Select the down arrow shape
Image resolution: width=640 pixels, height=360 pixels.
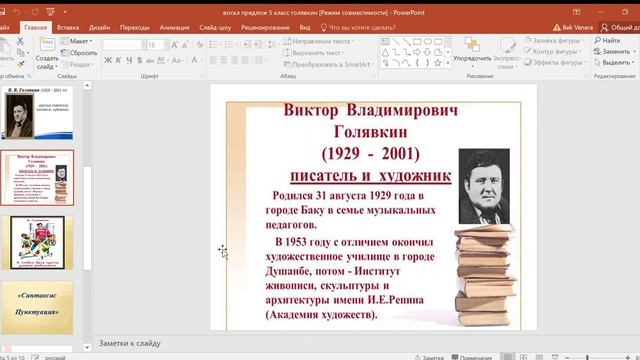pyautogui.click(x=427, y=52)
